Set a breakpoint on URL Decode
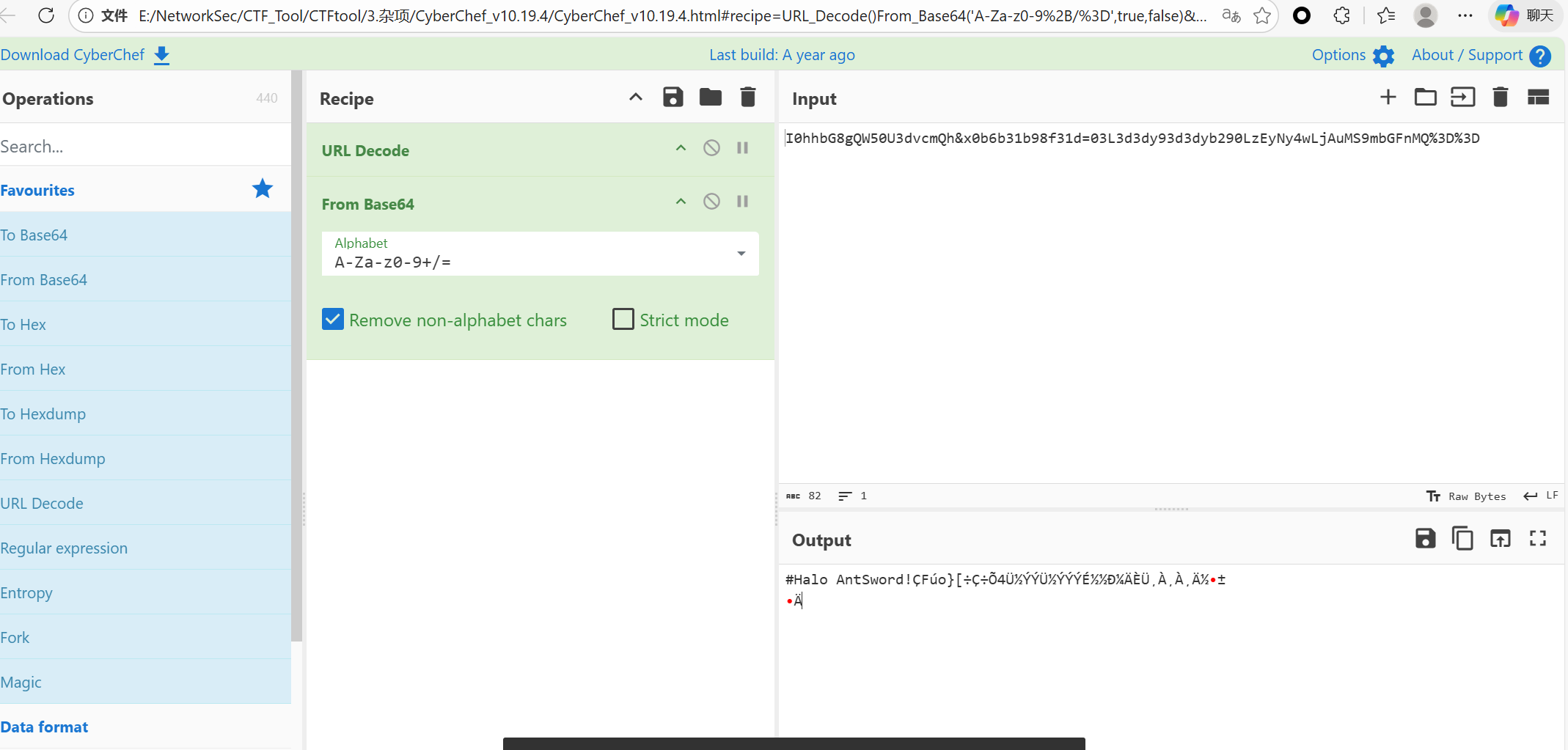 tap(742, 148)
